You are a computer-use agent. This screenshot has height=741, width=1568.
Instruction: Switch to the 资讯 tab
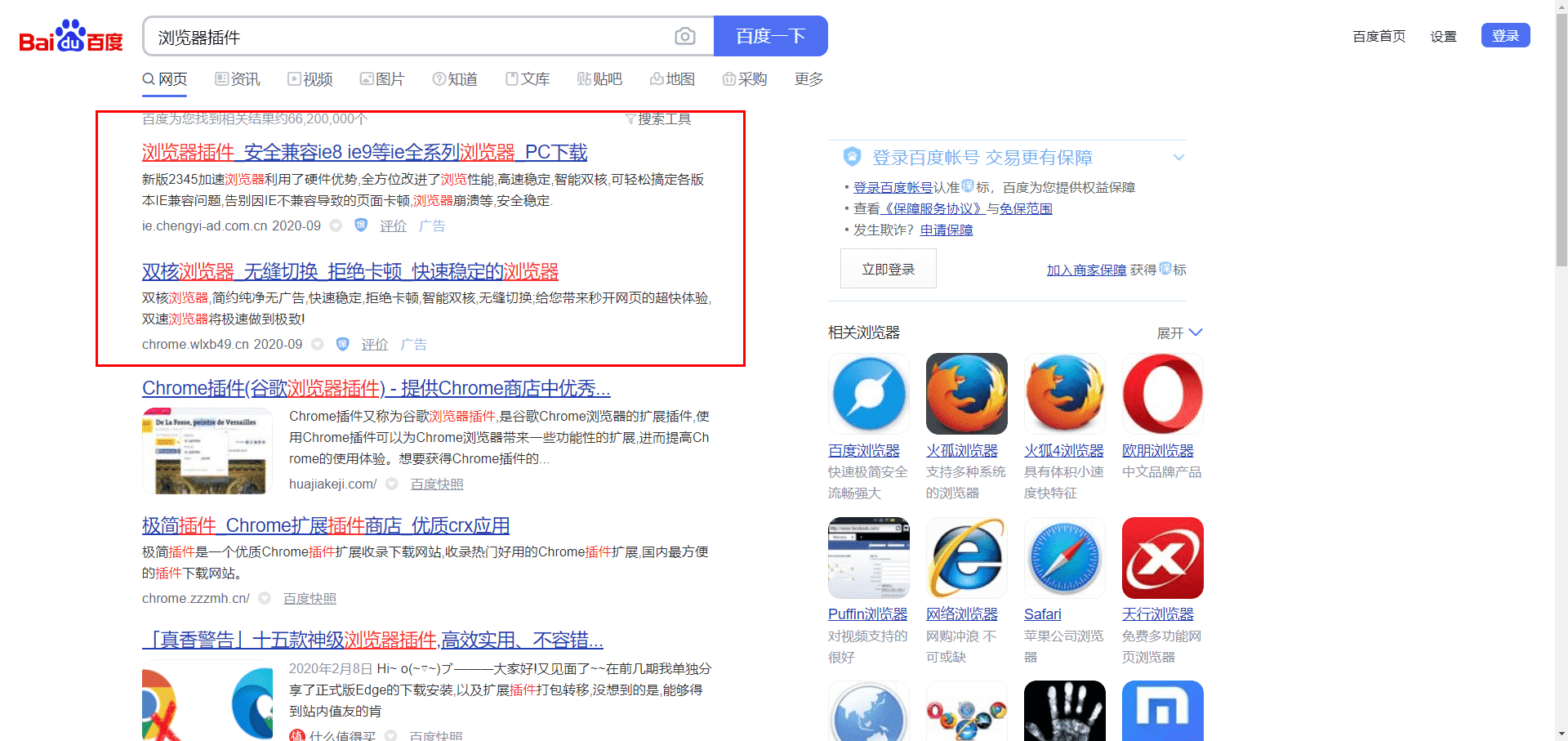pyautogui.click(x=238, y=79)
